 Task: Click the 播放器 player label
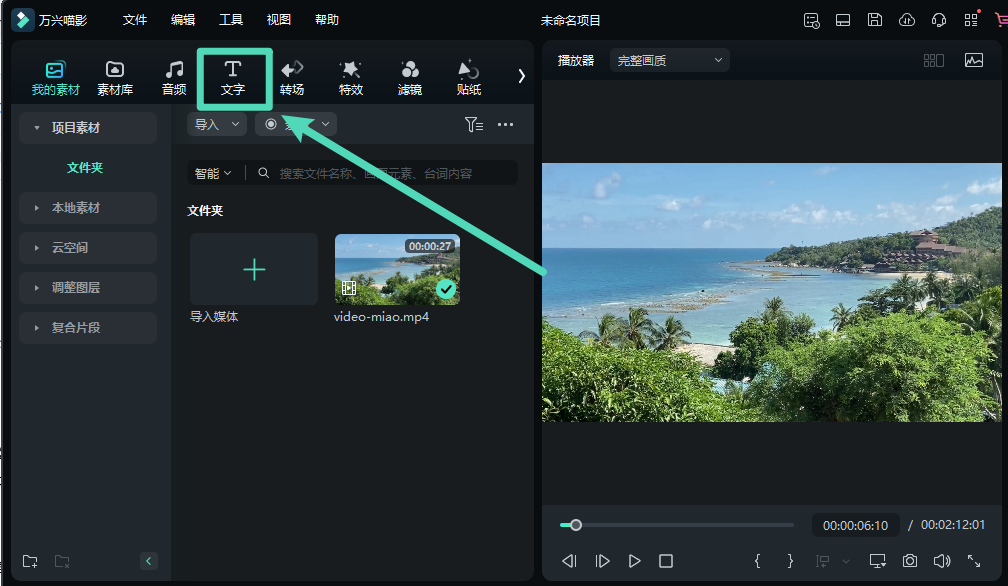pos(576,60)
